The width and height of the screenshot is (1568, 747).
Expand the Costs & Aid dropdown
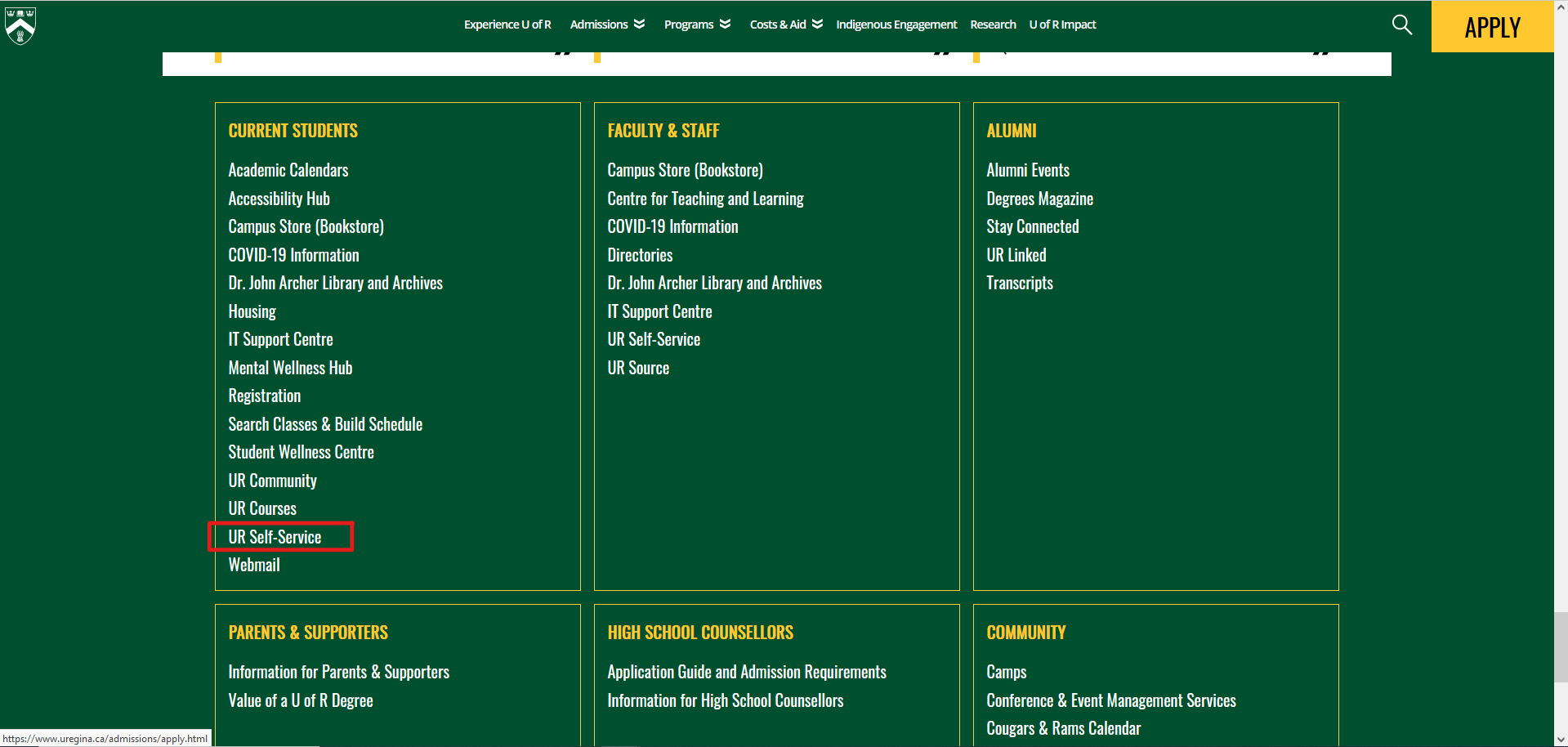[786, 25]
